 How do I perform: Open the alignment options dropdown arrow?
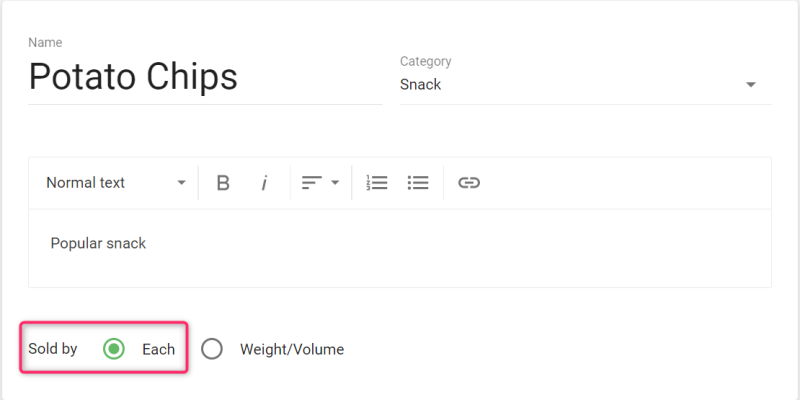point(335,183)
